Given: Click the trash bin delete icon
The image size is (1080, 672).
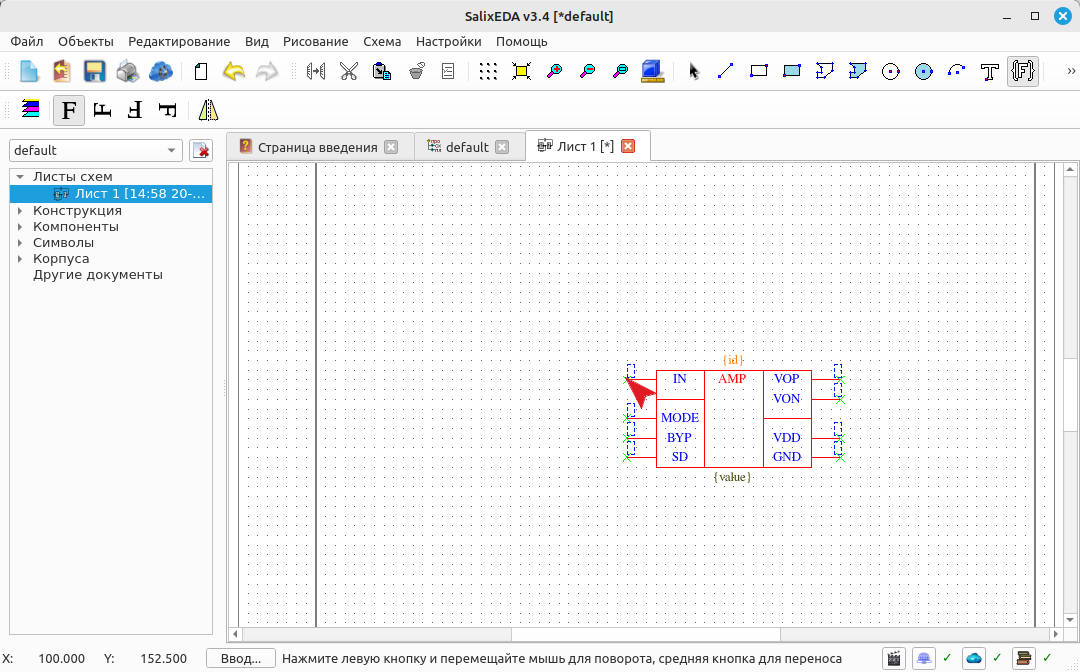Looking at the screenshot, I should point(415,71).
